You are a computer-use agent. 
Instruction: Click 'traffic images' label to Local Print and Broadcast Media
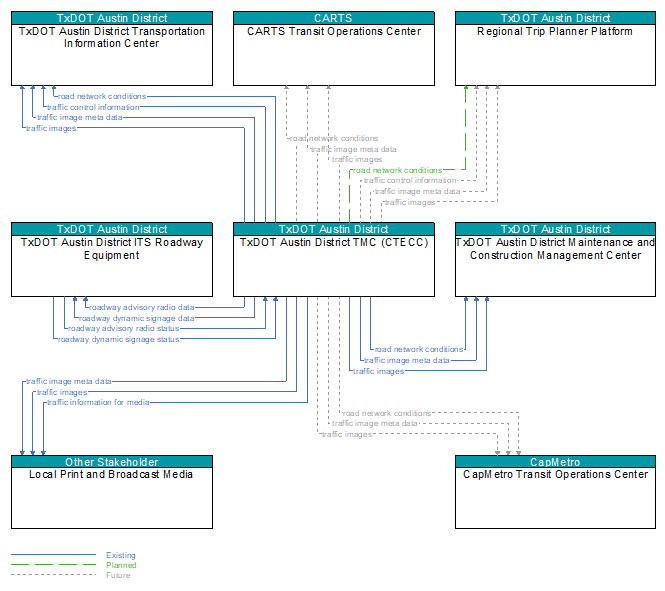[x=62, y=392]
